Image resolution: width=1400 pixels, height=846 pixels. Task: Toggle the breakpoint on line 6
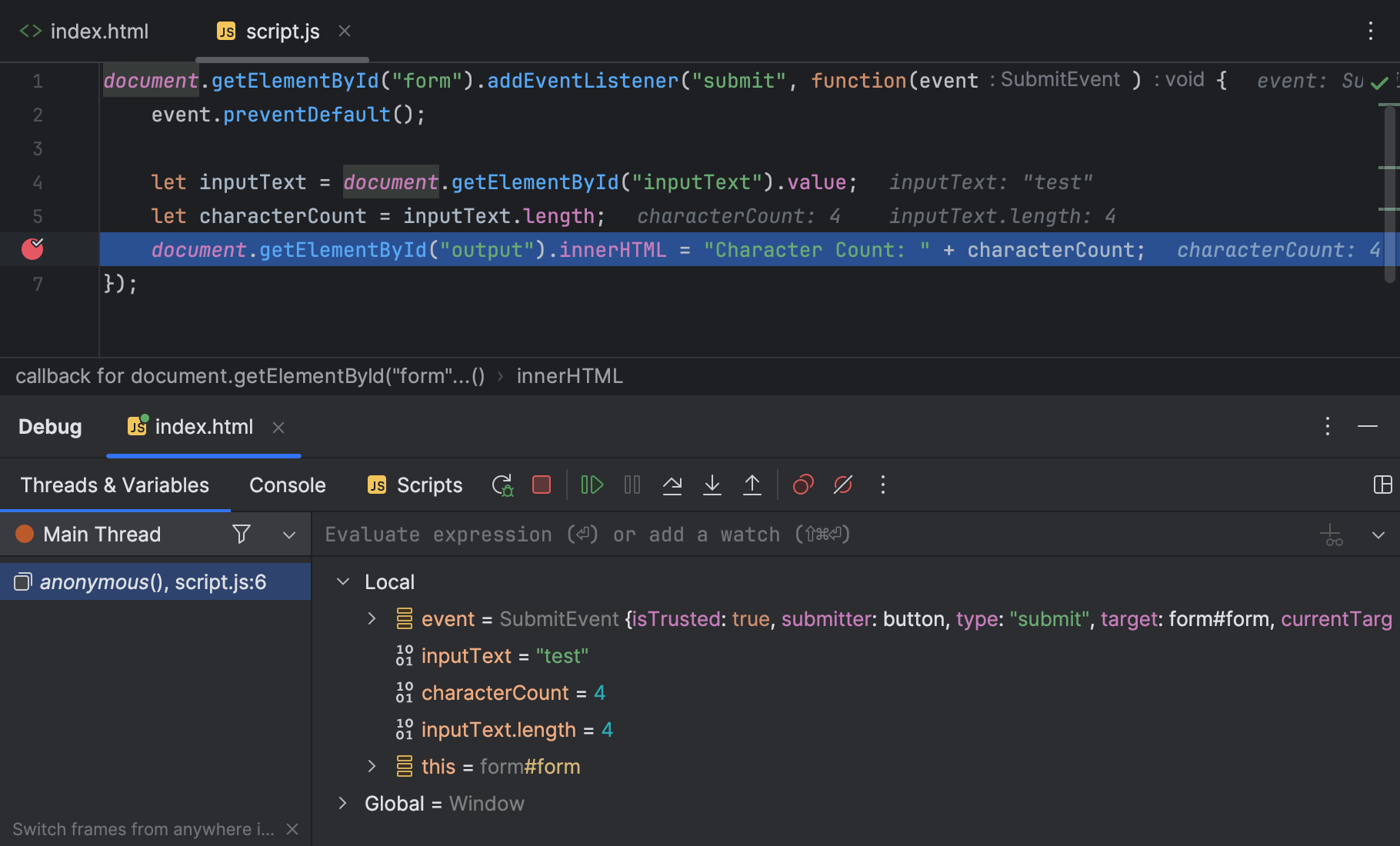coord(32,248)
